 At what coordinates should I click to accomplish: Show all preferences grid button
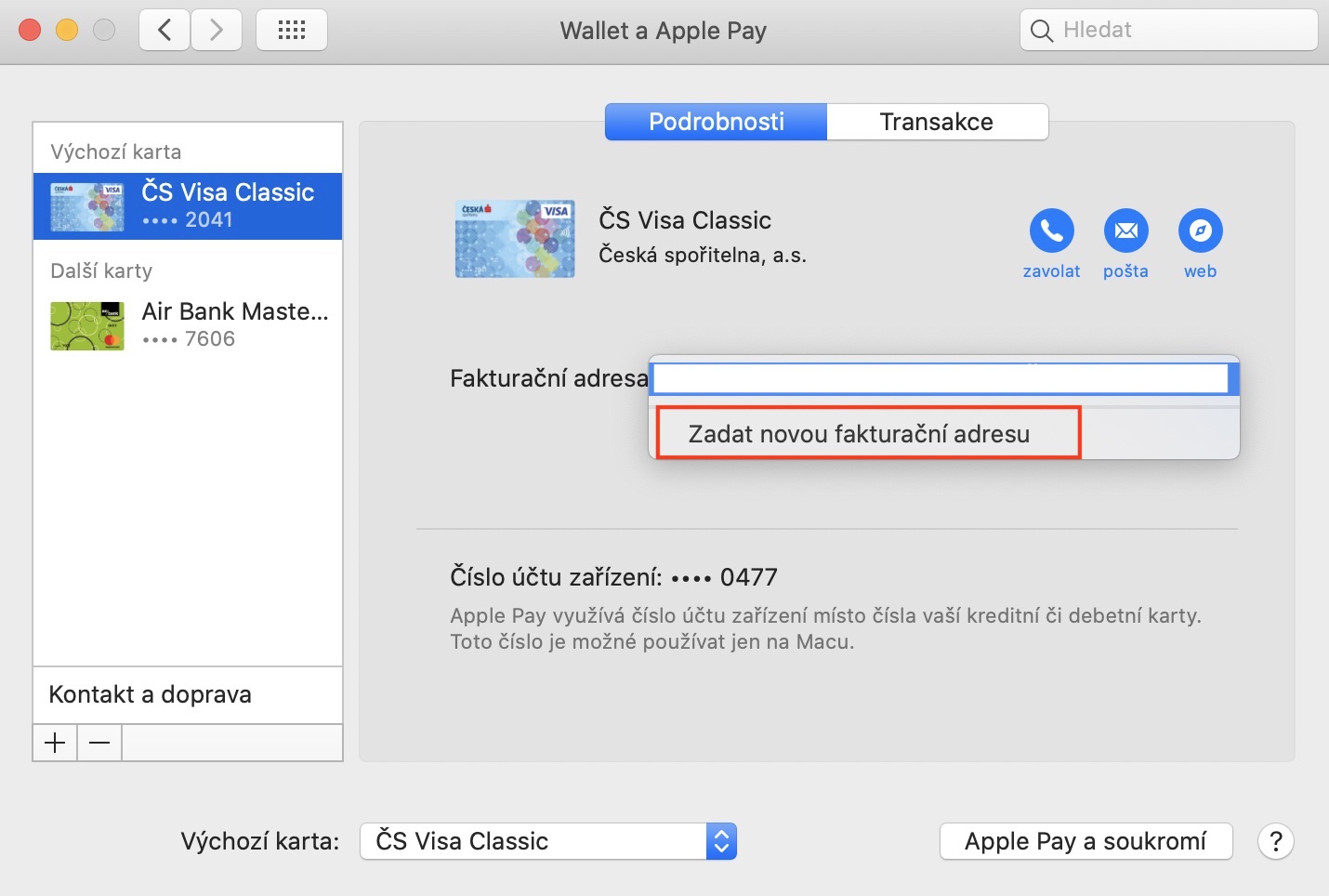[x=292, y=30]
